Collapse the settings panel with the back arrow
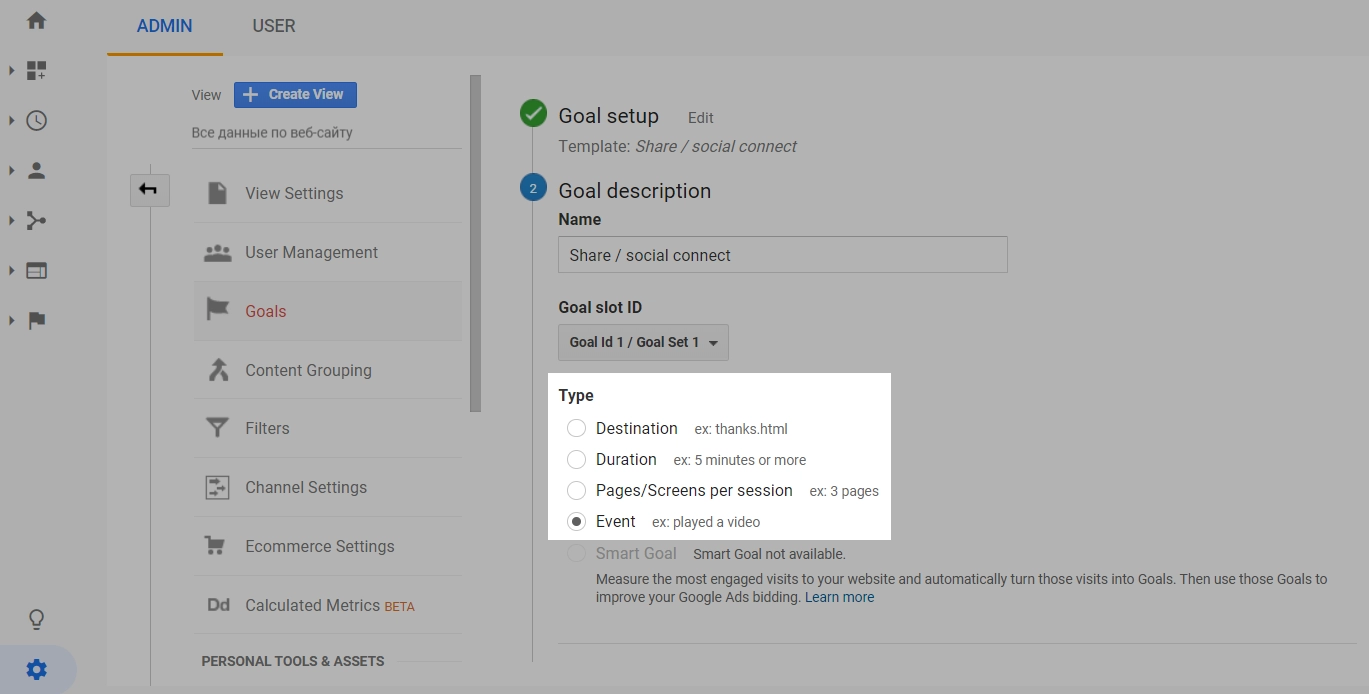 coord(149,189)
